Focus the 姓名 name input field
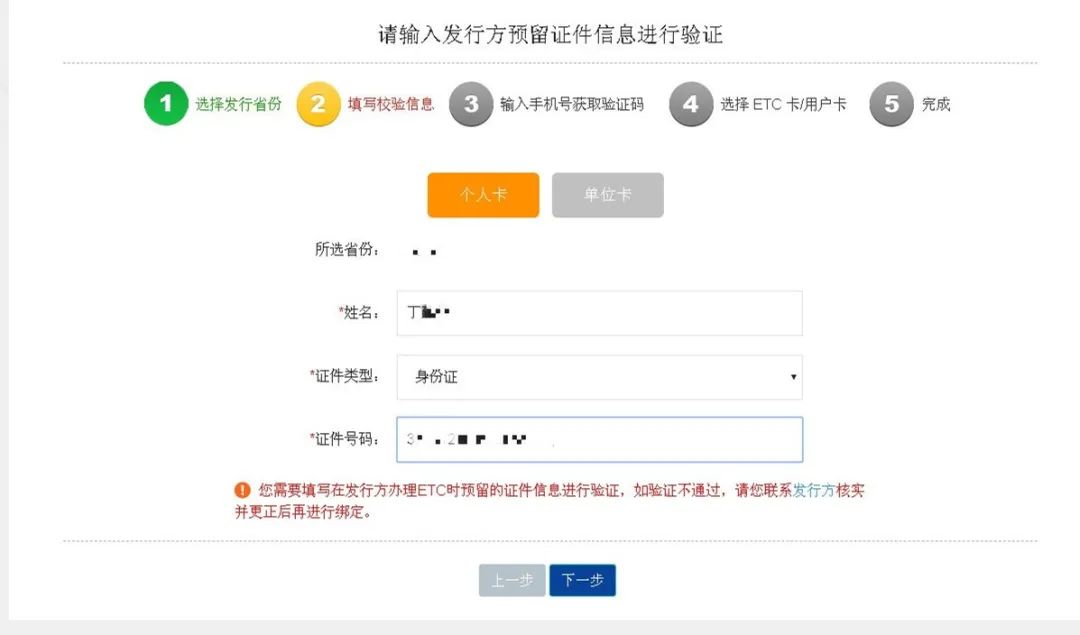1080x635 pixels. [x=599, y=313]
